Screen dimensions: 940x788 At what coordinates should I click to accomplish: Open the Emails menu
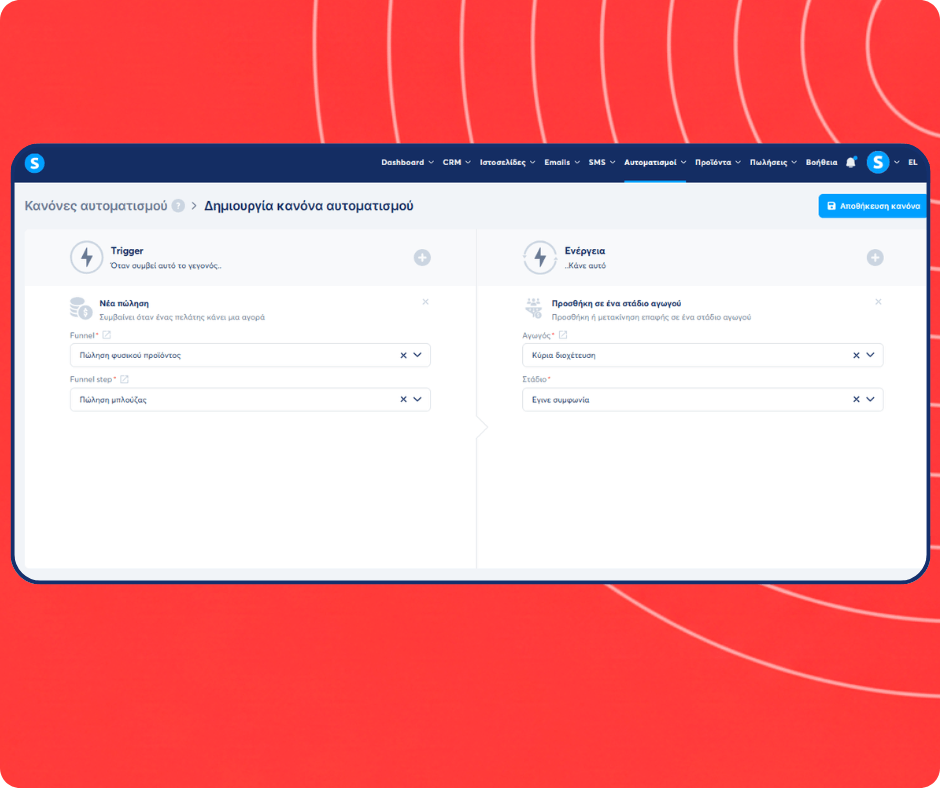coord(562,163)
